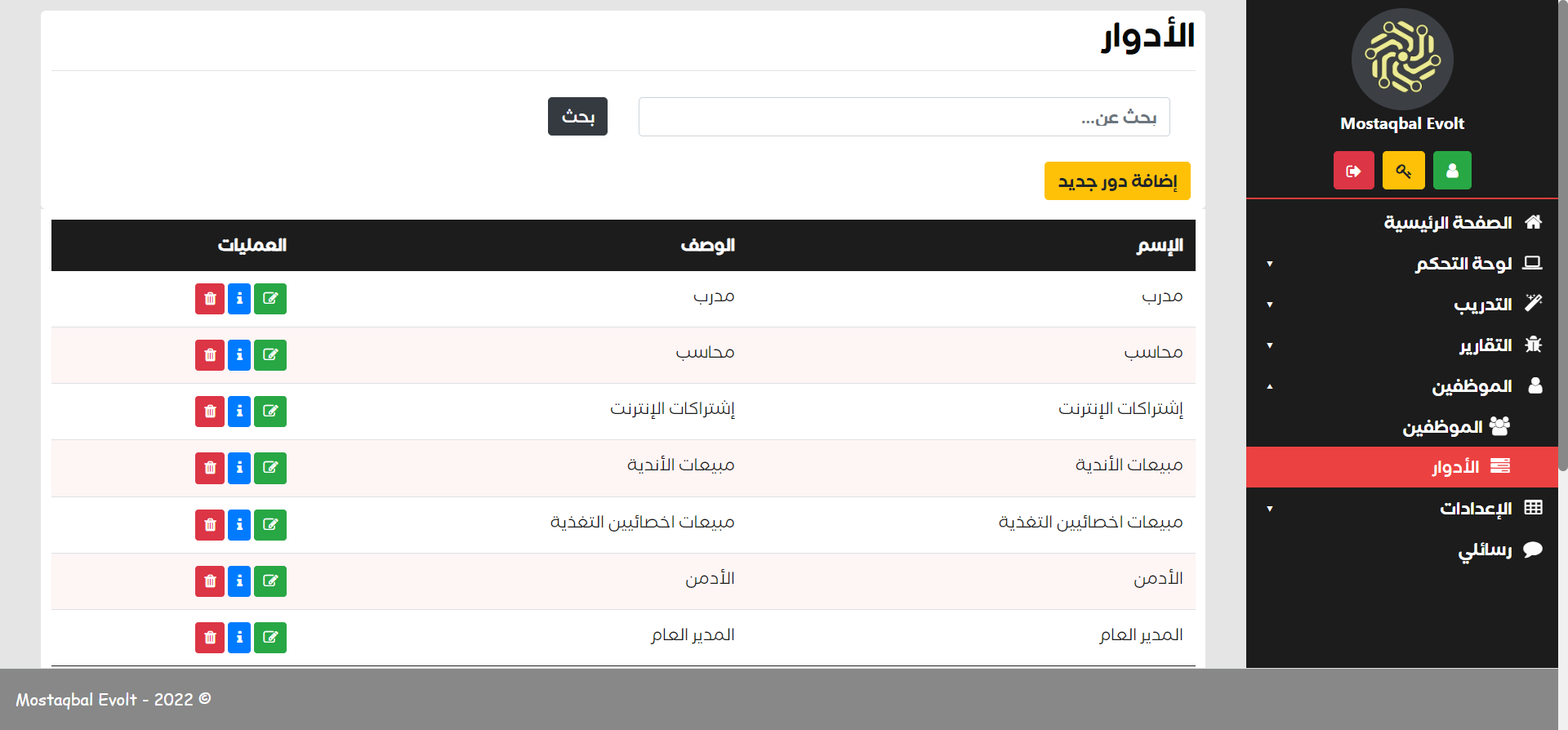The image size is (1568, 730).
Task: Delete the محاسب role
Action: (x=210, y=355)
